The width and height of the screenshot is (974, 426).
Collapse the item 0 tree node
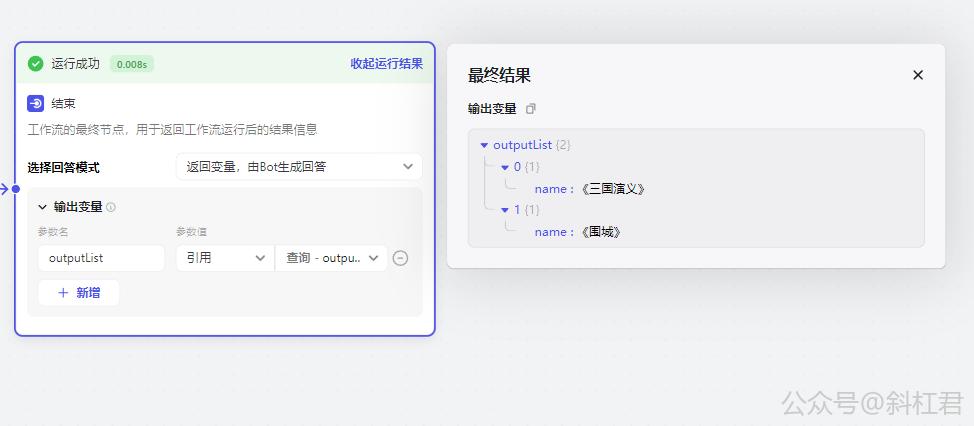[505, 167]
